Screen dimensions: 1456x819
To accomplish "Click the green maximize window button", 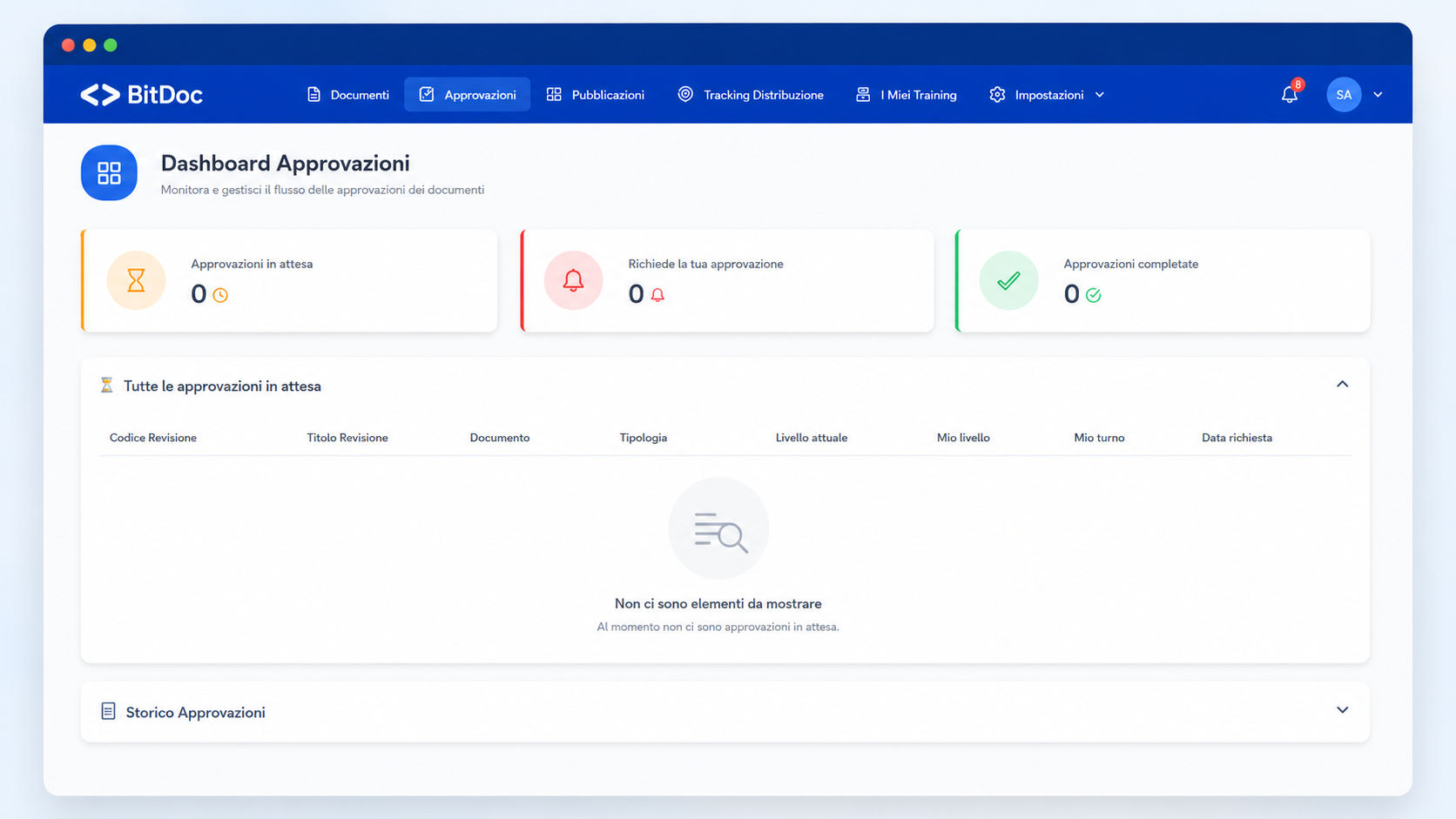I will coord(111,45).
